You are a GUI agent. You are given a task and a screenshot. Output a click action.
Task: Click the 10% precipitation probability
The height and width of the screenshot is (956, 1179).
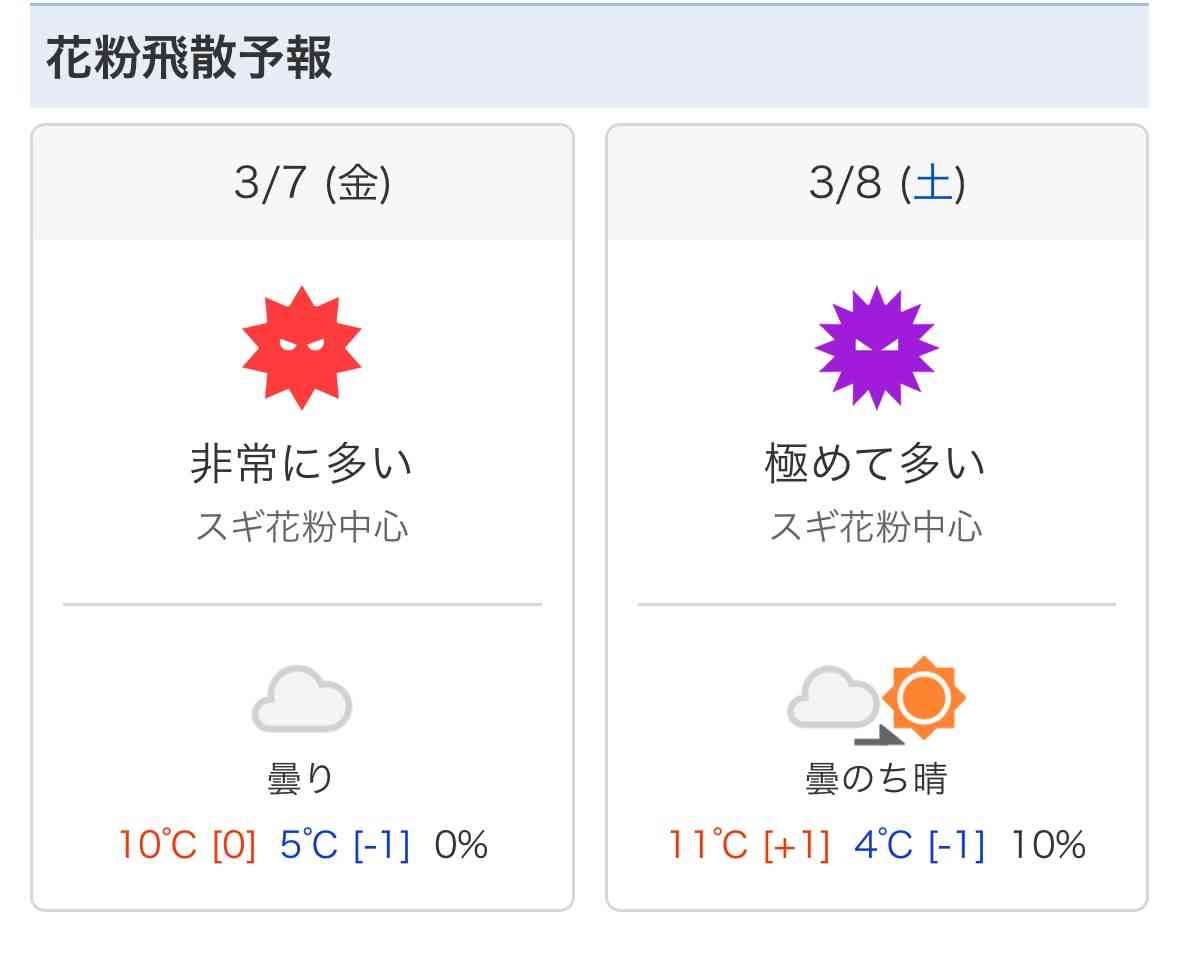1048,845
